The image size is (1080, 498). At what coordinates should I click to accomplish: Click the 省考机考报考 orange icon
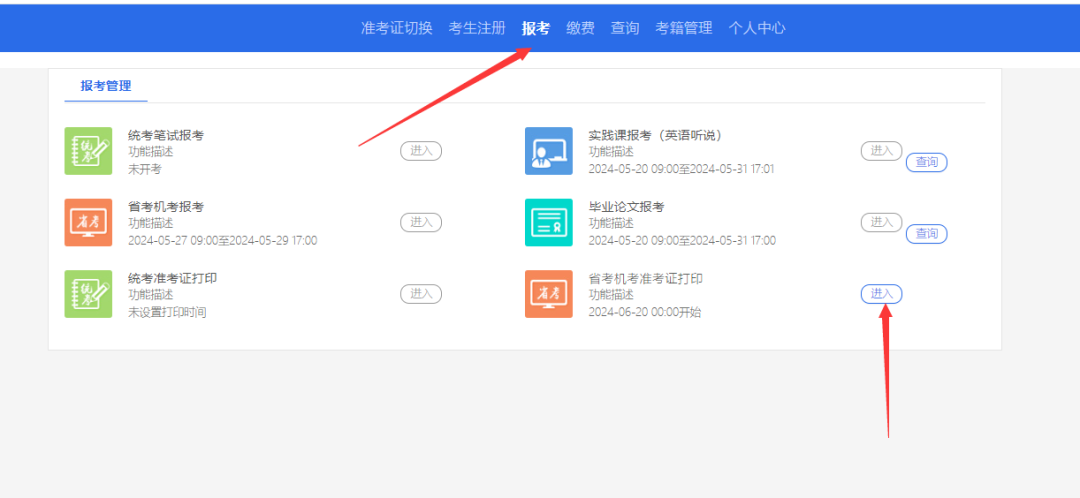88,222
